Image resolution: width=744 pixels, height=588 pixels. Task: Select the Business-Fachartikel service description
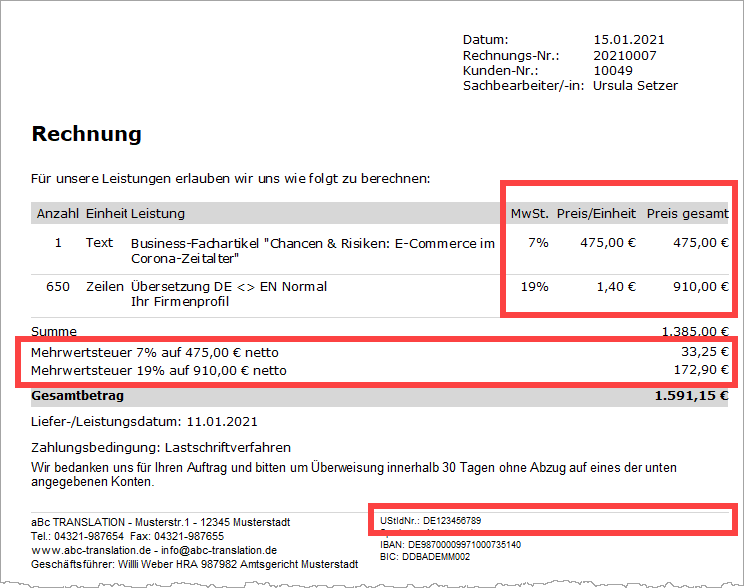pyautogui.click(x=313, y=251)
